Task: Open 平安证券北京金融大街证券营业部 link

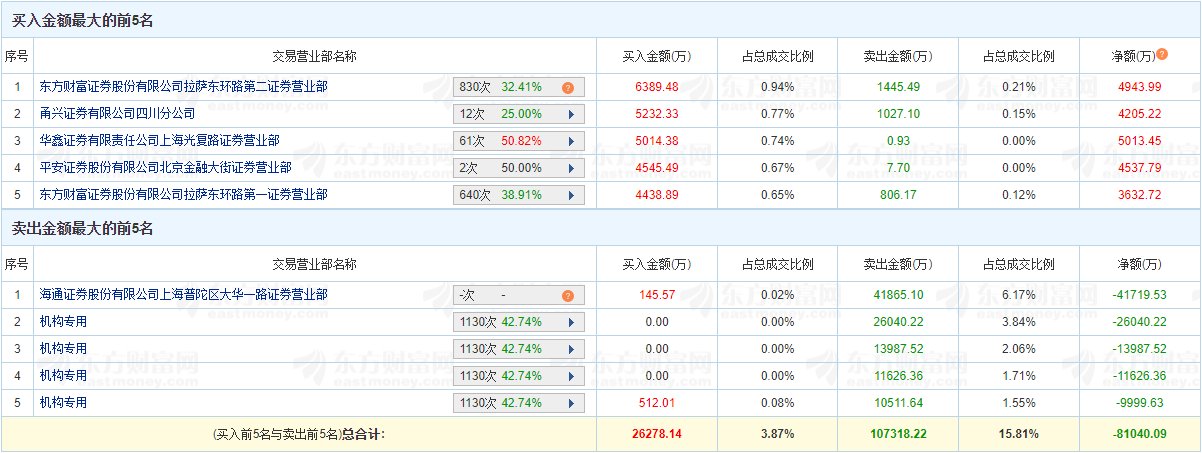Action: [166, 168]
